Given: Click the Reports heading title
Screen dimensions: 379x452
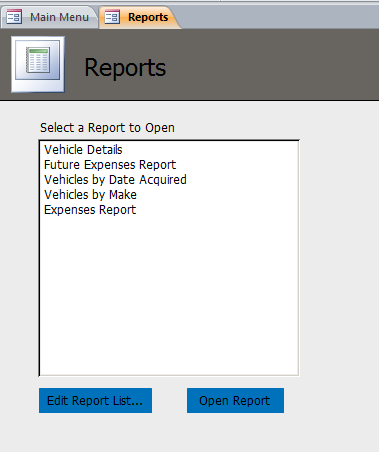Looking at the screenshot, I should [x=125, y=68].
